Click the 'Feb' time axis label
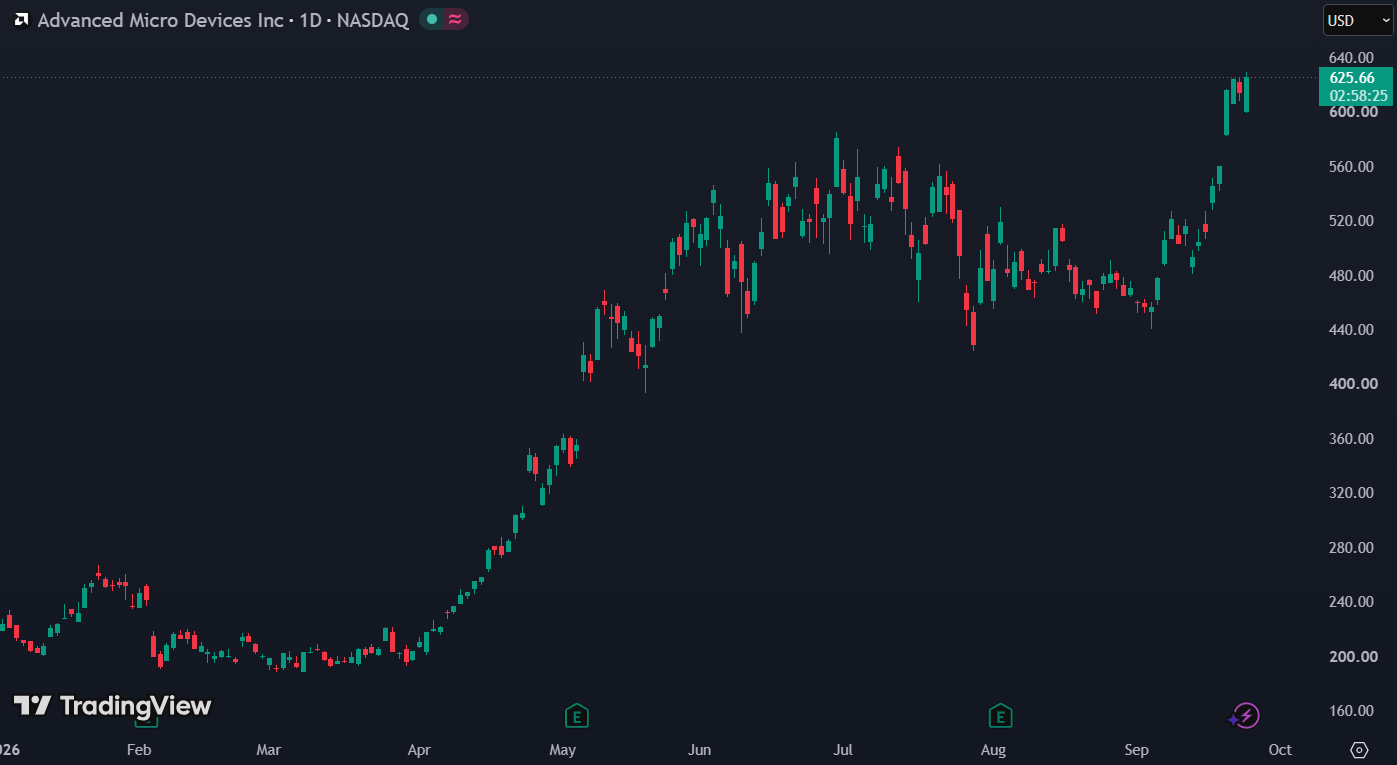The width and height of the screenshot is (1397, 765). [x=139, y=750]
